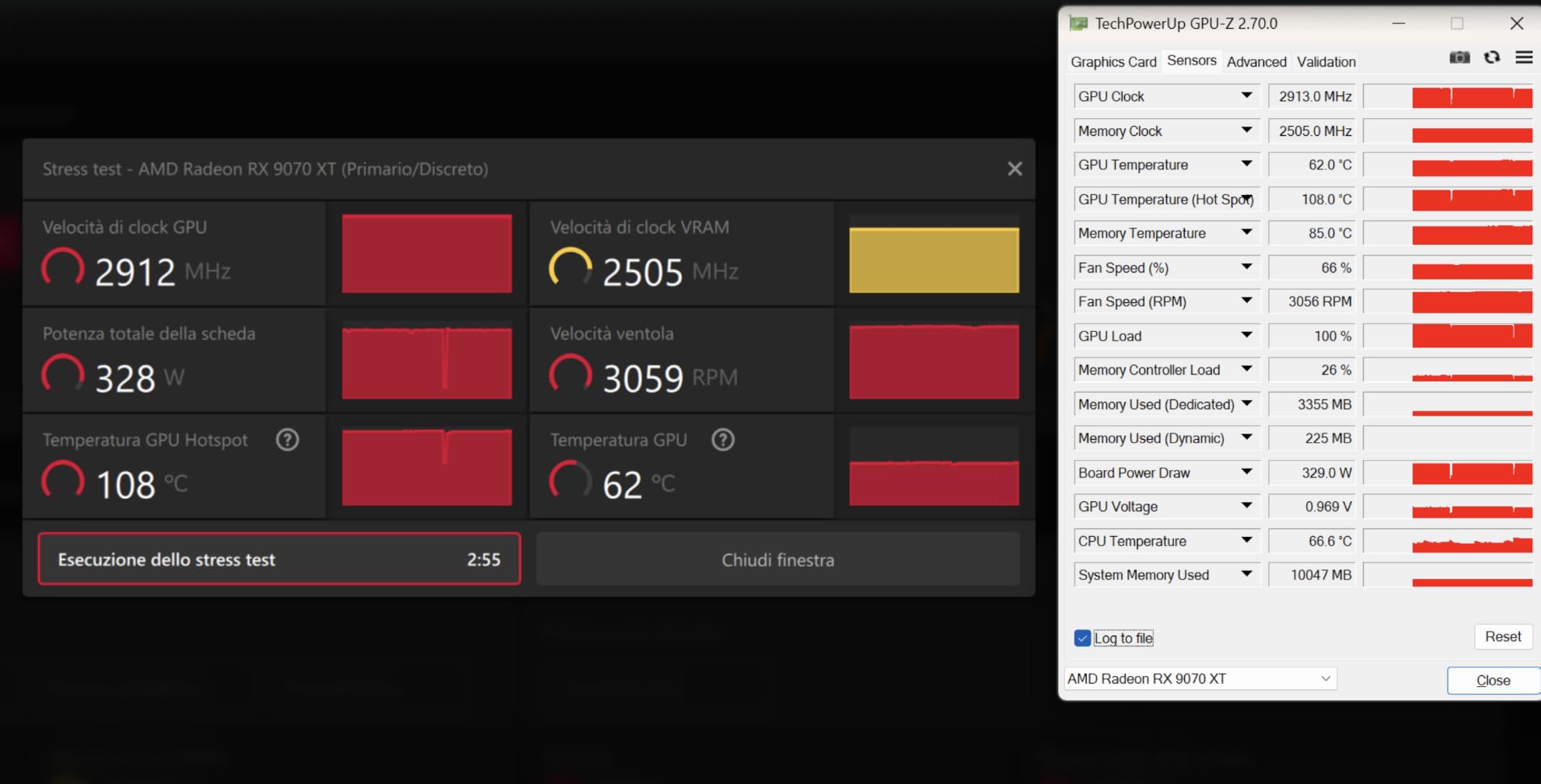The height and width of the screenshot is (784, 1541).
Task: Click the GPU-Z app icon in the title bar
Action: click(1078, 23)
